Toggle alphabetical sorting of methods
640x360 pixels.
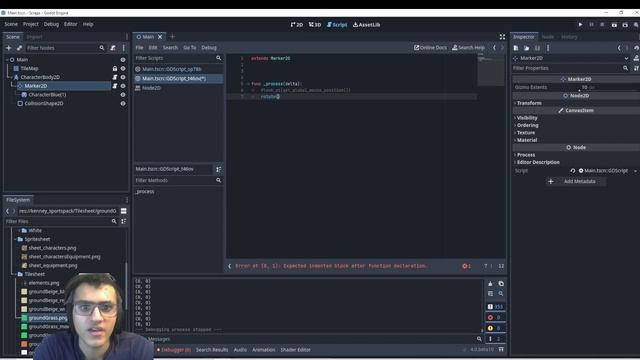(x=218, y=169)
